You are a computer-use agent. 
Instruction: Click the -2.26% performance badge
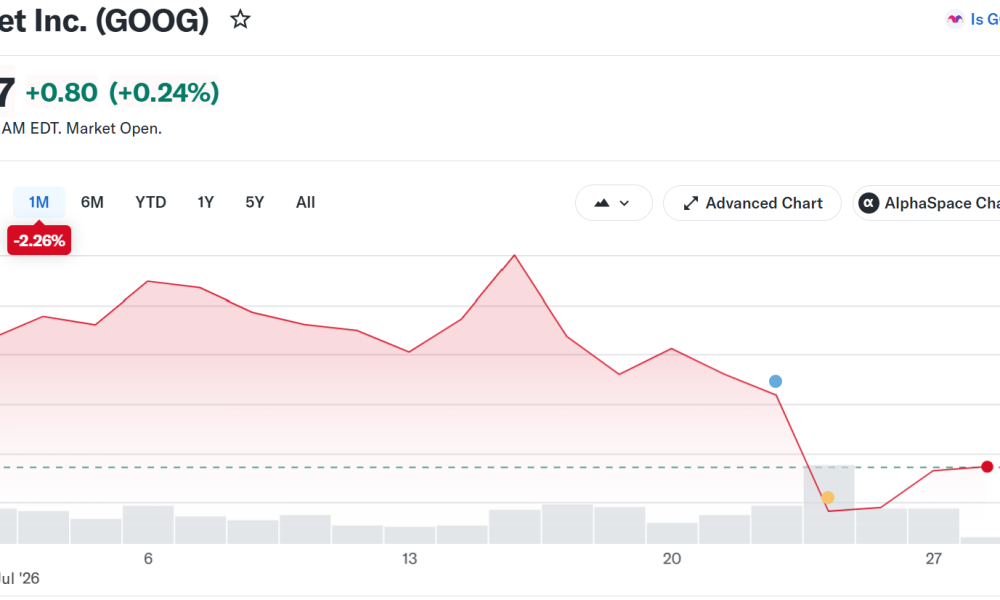(39, 240)
